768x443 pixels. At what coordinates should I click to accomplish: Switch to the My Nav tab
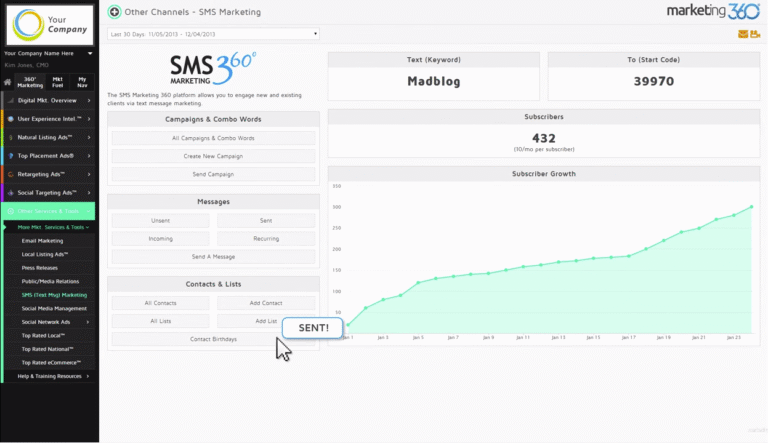(x=82, y=82)
